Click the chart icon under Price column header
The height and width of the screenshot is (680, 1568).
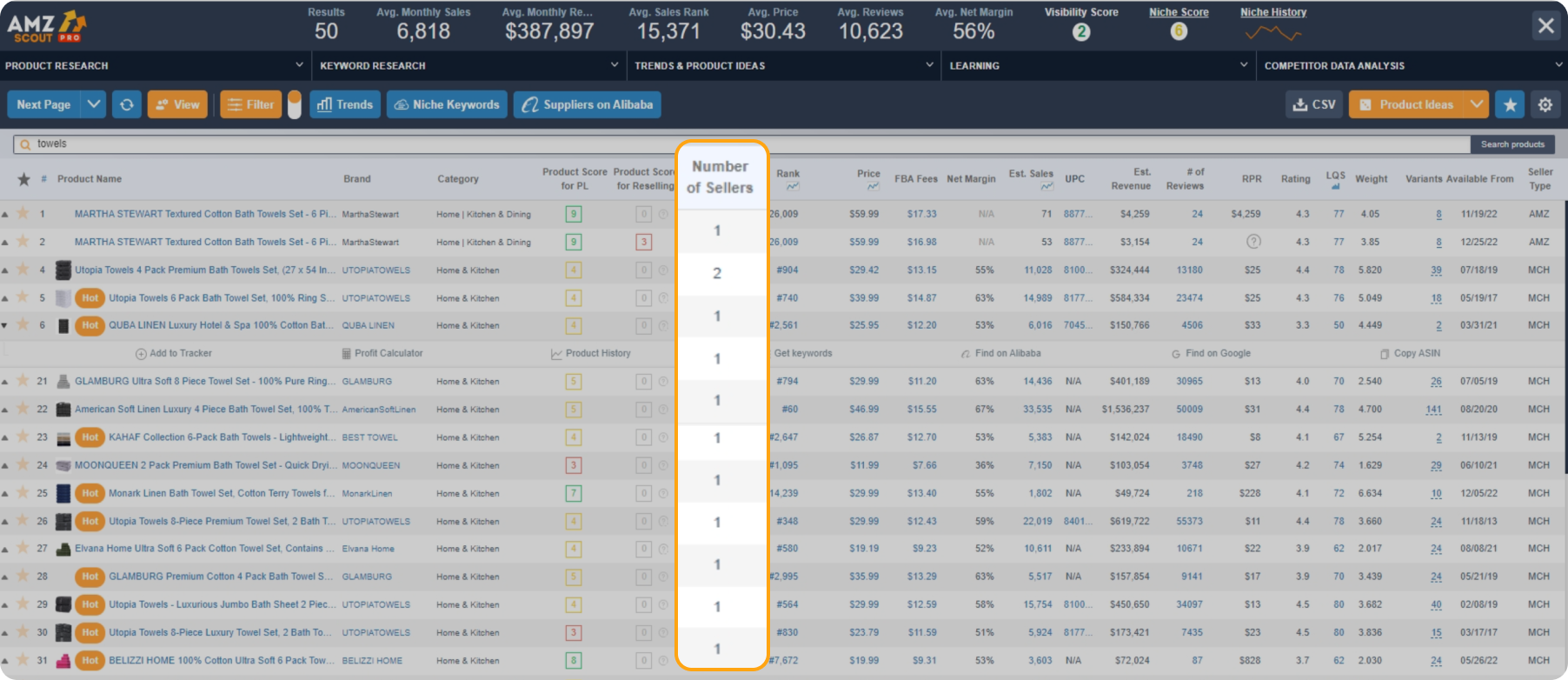873,187
